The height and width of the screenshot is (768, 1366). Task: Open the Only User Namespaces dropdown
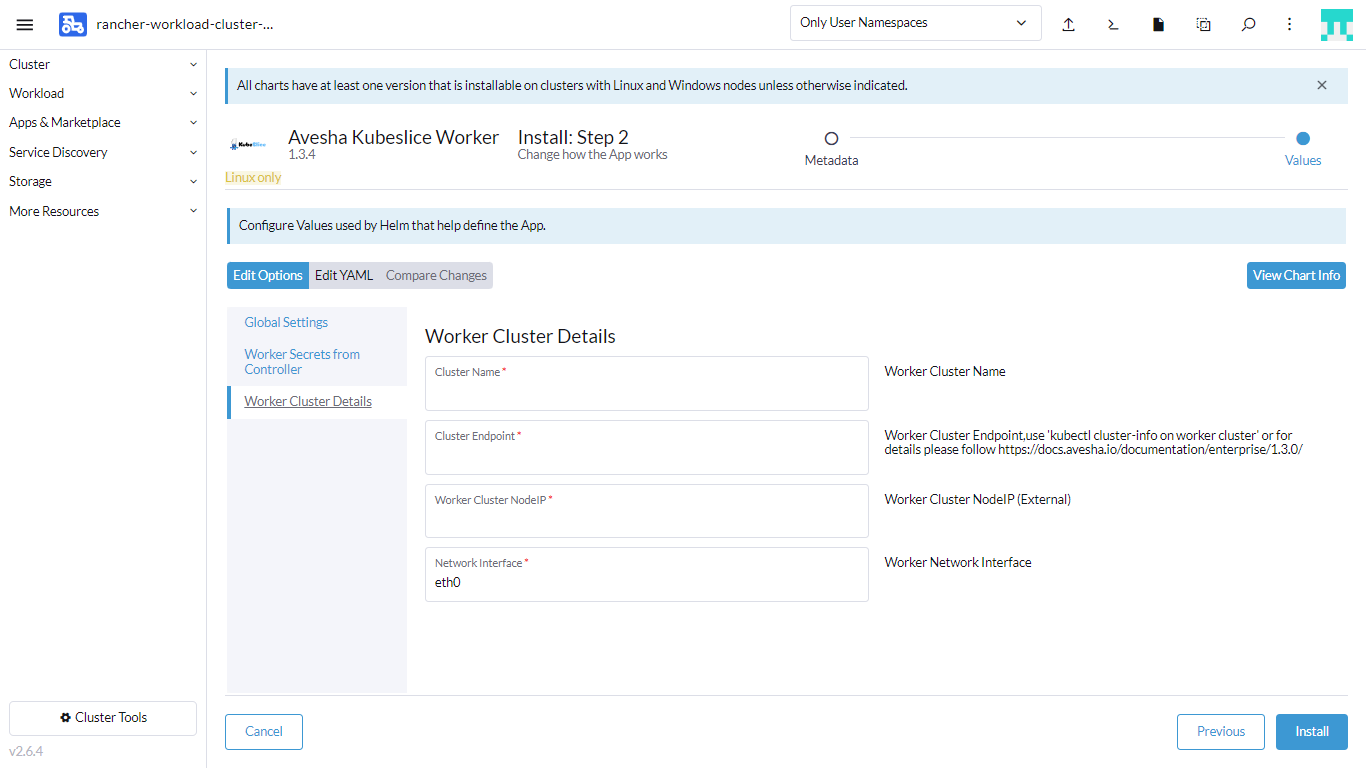915,23
